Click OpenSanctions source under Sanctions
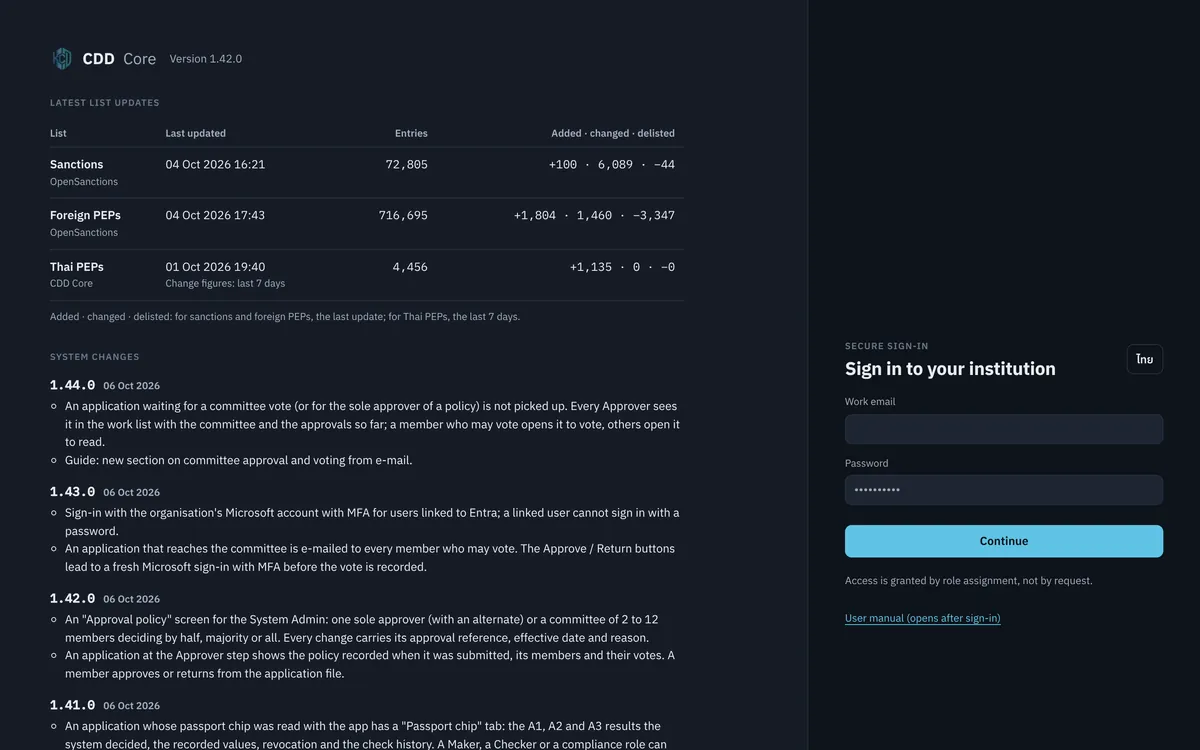Viewport: 1200px width, 750px height. [84, 182]
